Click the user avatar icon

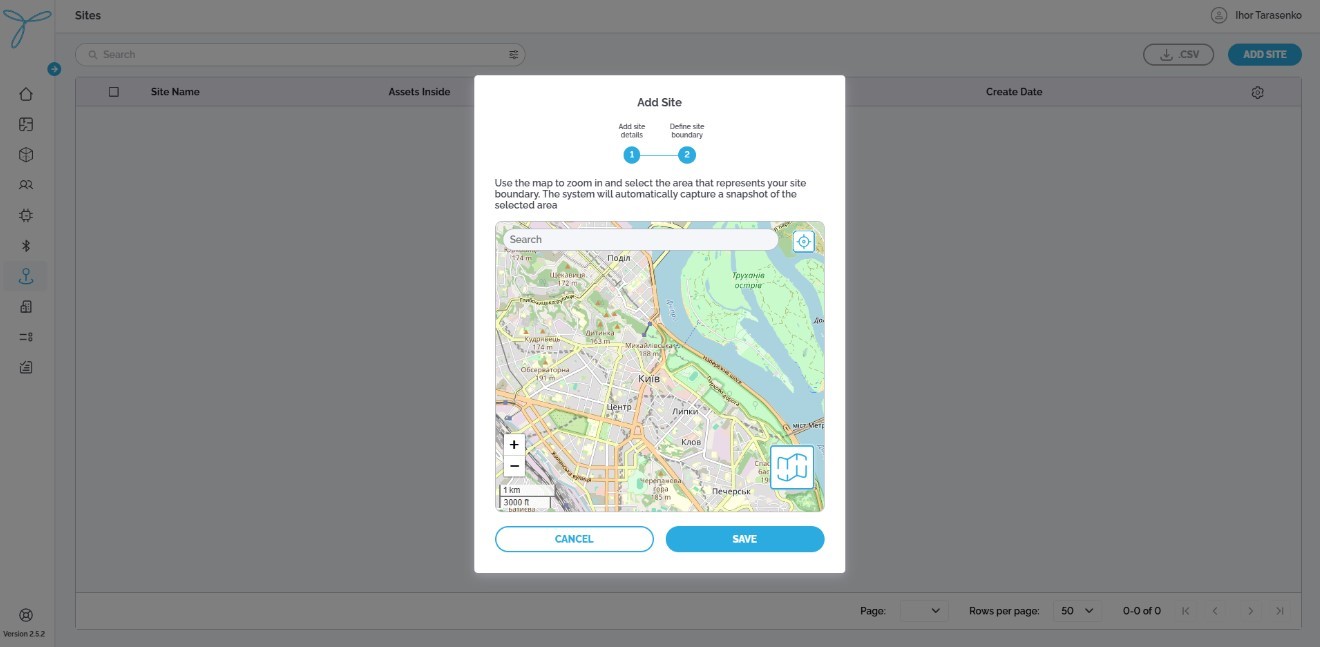pyautogui.click(x=1218, y=15)
